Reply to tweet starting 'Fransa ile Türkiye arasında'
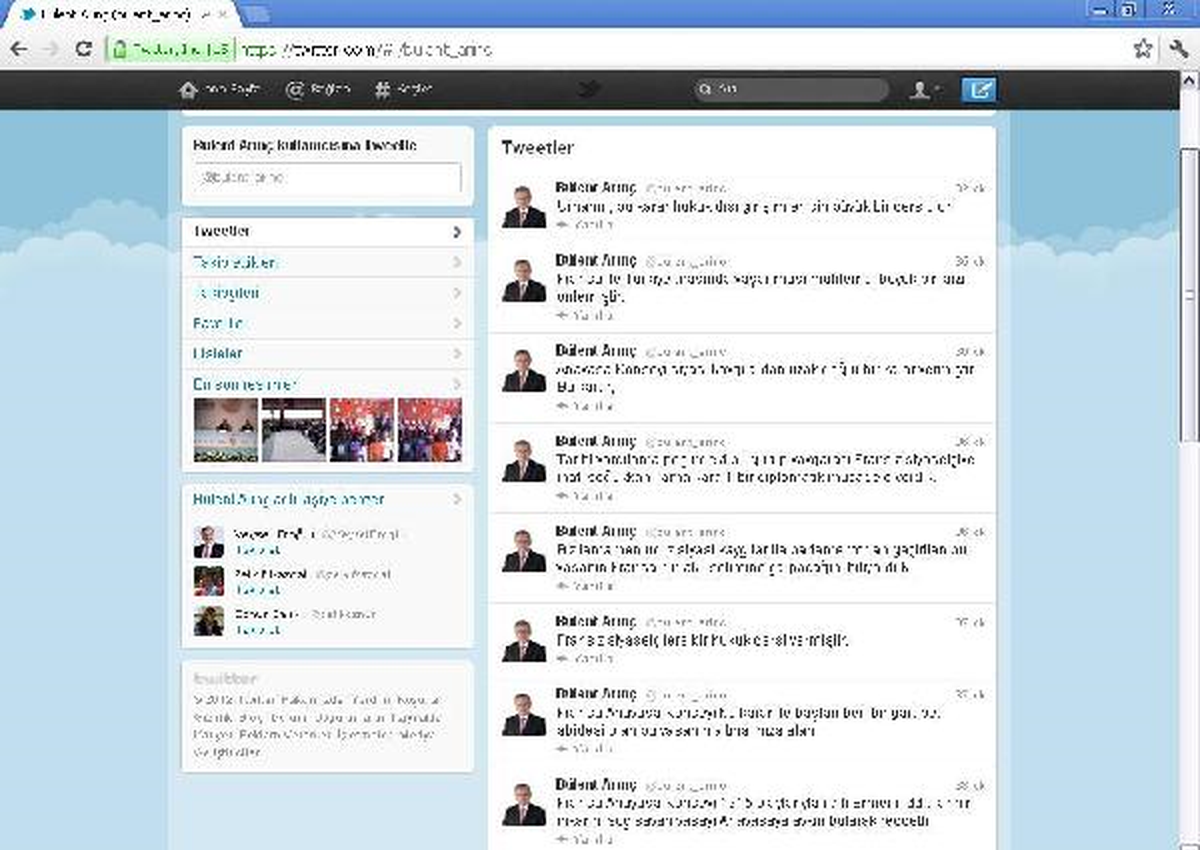 585,315
